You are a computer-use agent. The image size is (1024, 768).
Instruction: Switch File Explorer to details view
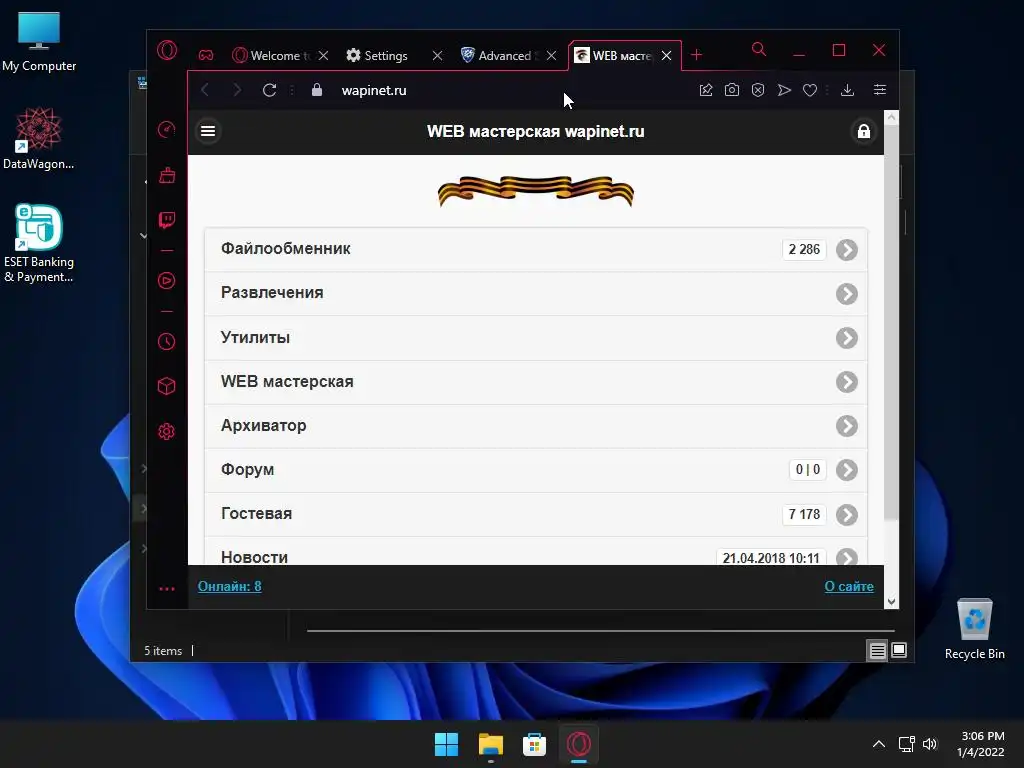[877, 650]
